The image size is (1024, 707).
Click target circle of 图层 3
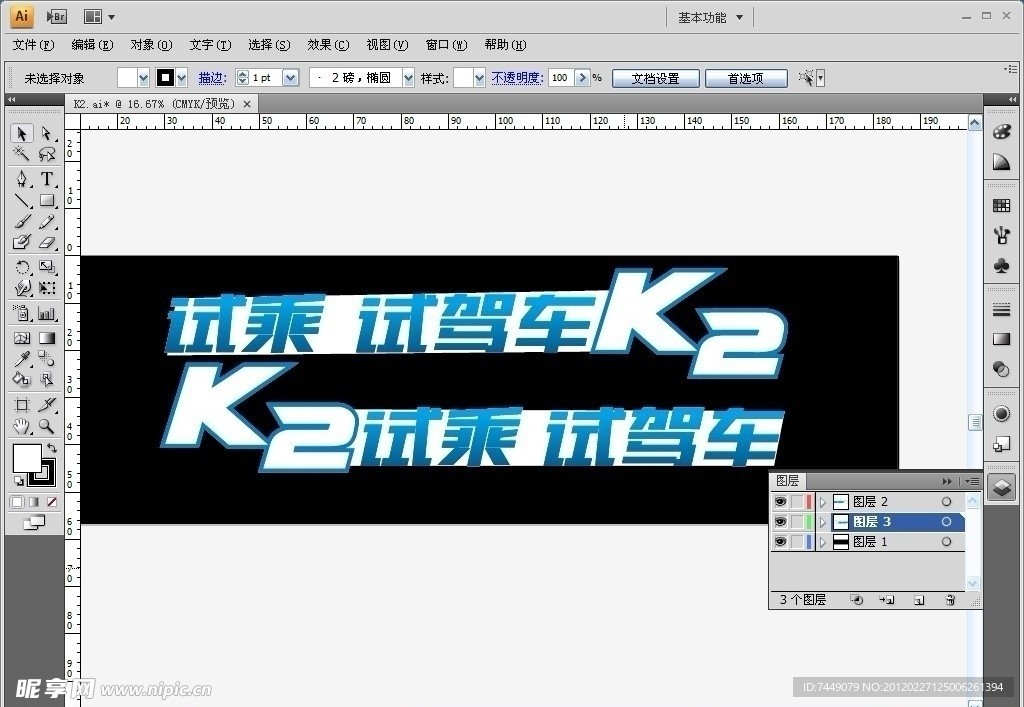click(x=946, y=522)
